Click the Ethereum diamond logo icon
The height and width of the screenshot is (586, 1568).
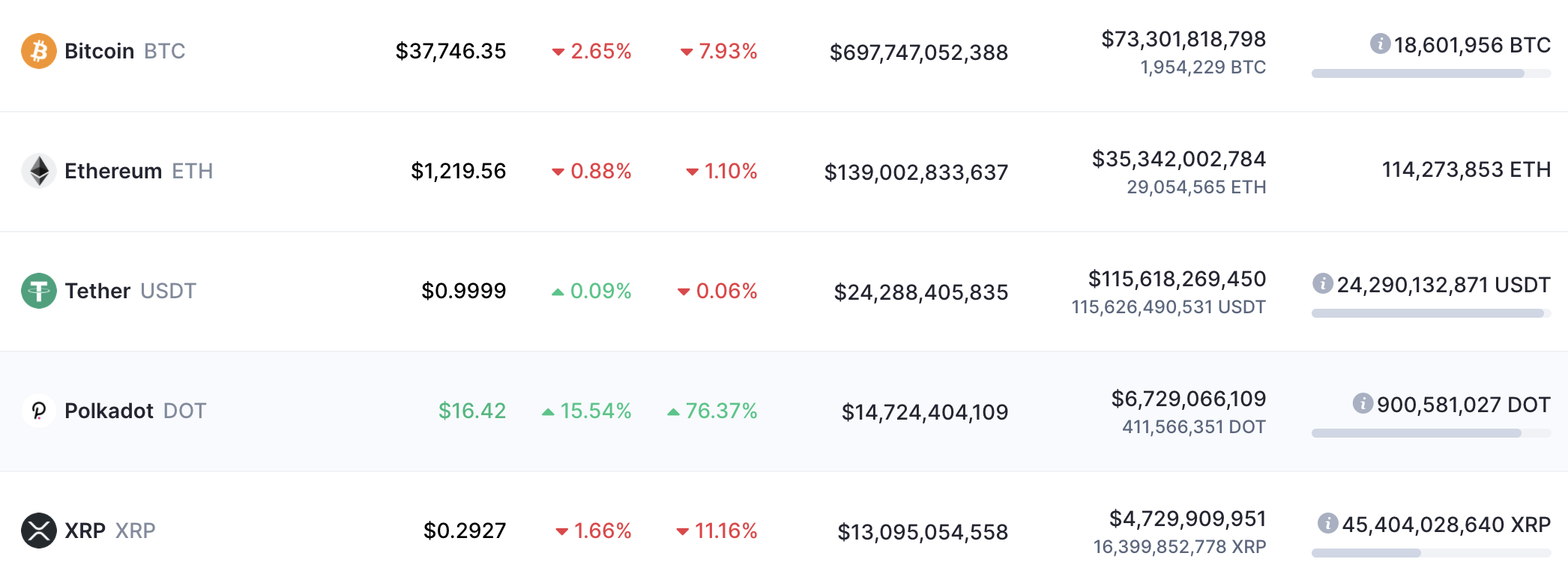point(39,171)
